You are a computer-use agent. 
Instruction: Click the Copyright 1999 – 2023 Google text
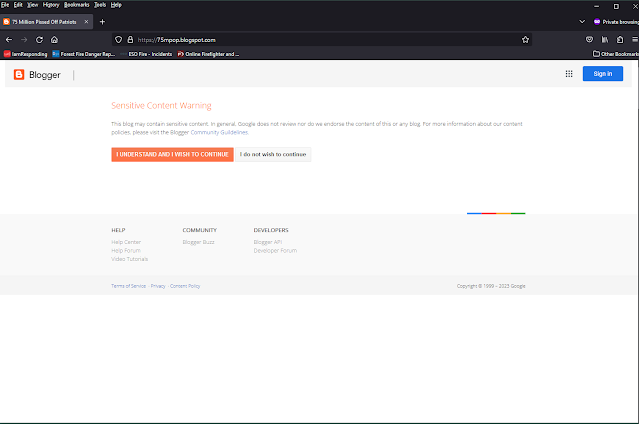[x=491, y=286]
